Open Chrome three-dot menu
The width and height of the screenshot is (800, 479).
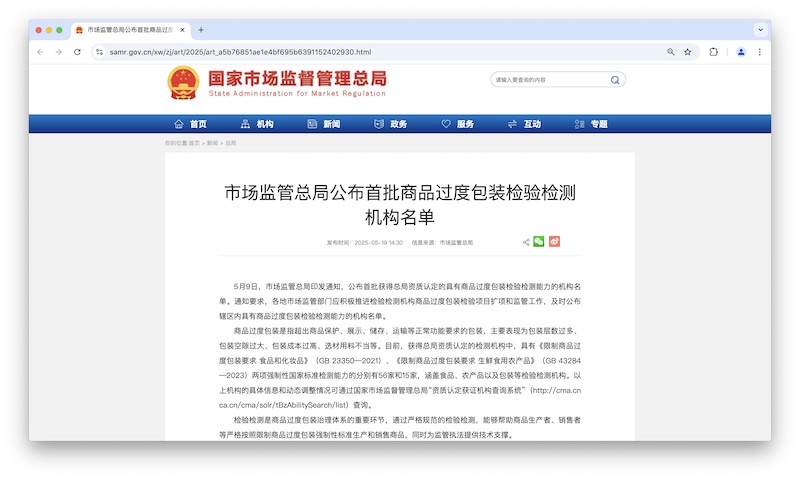click(x=759, y=52)
